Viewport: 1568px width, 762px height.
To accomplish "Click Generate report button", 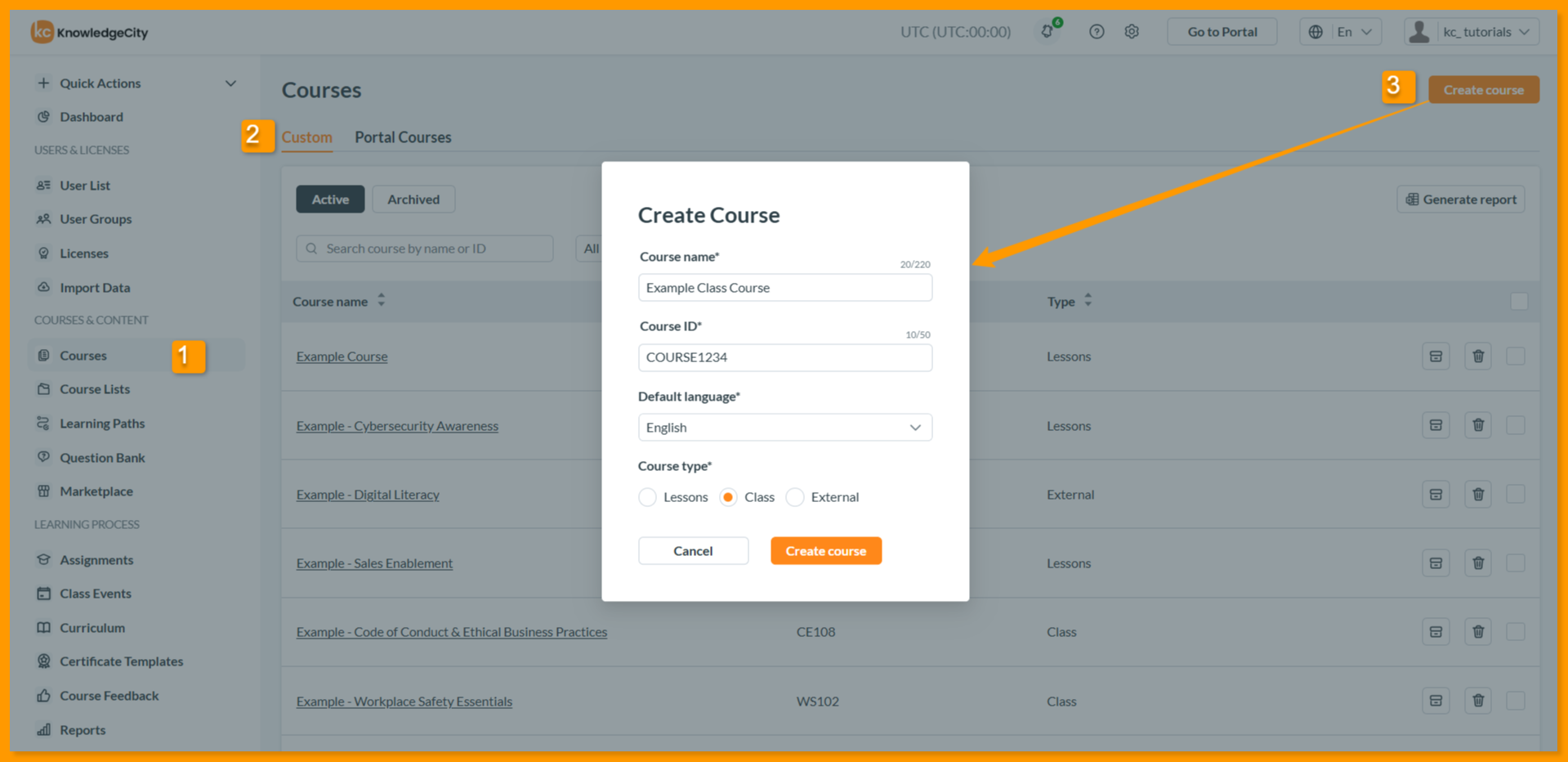I will (1461, 199).
